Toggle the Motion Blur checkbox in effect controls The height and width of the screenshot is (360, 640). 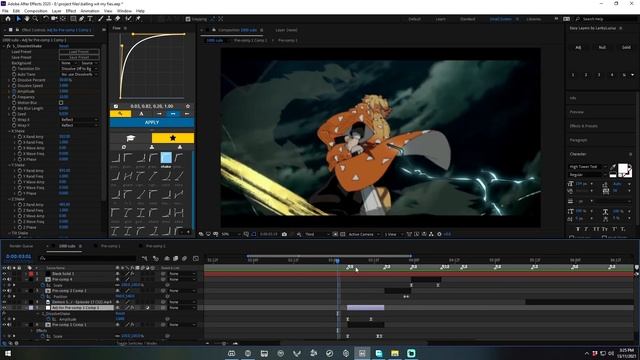click(61, 103)
